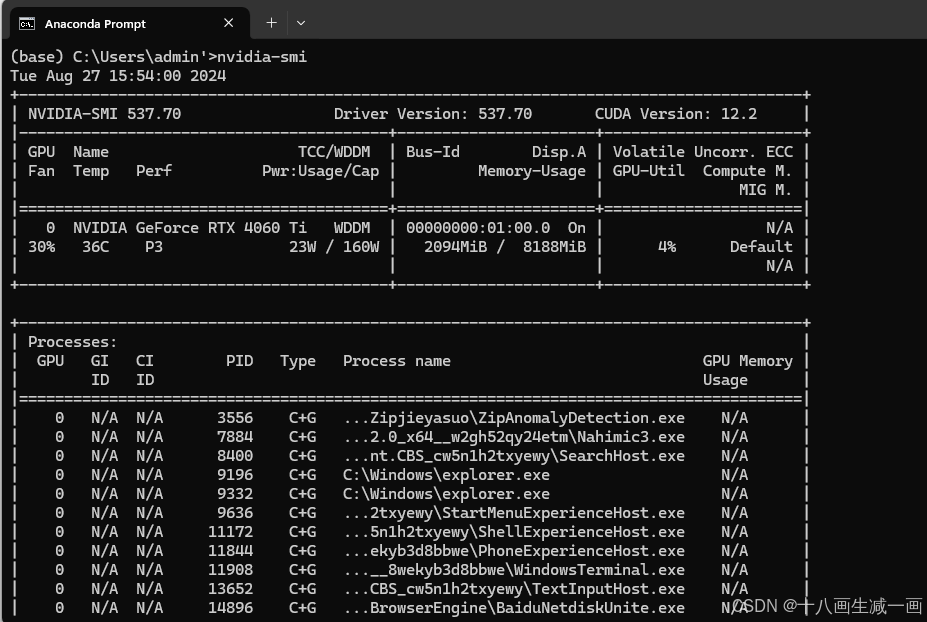927x622 pixels.
Task: Click the CUDA Version: 12.2 text
Action: point(676,114)
